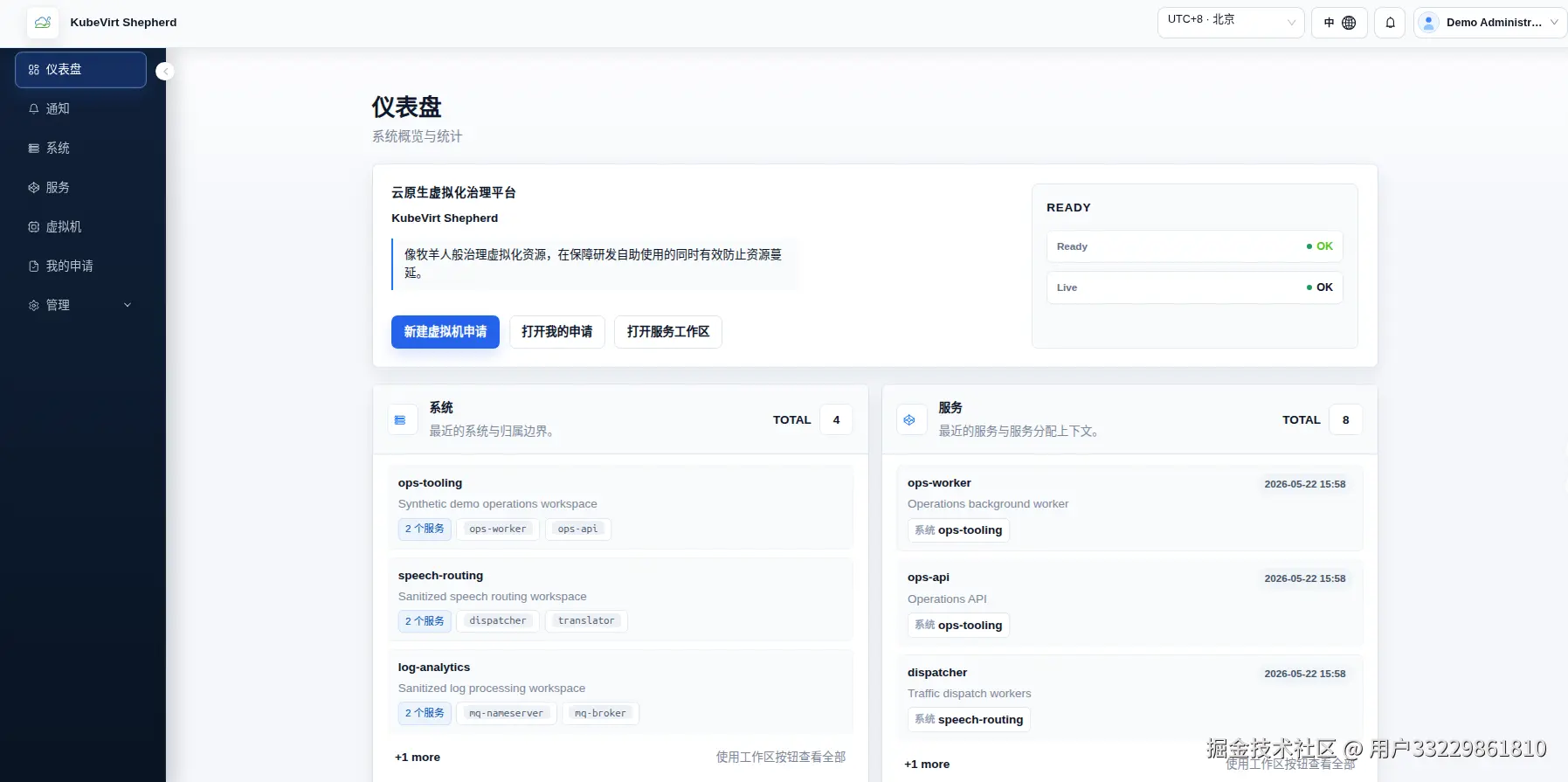Click 2个服务 badge in speech-routing row
The width and height of the screenshot is (1568, 782).
pos(425,621)
